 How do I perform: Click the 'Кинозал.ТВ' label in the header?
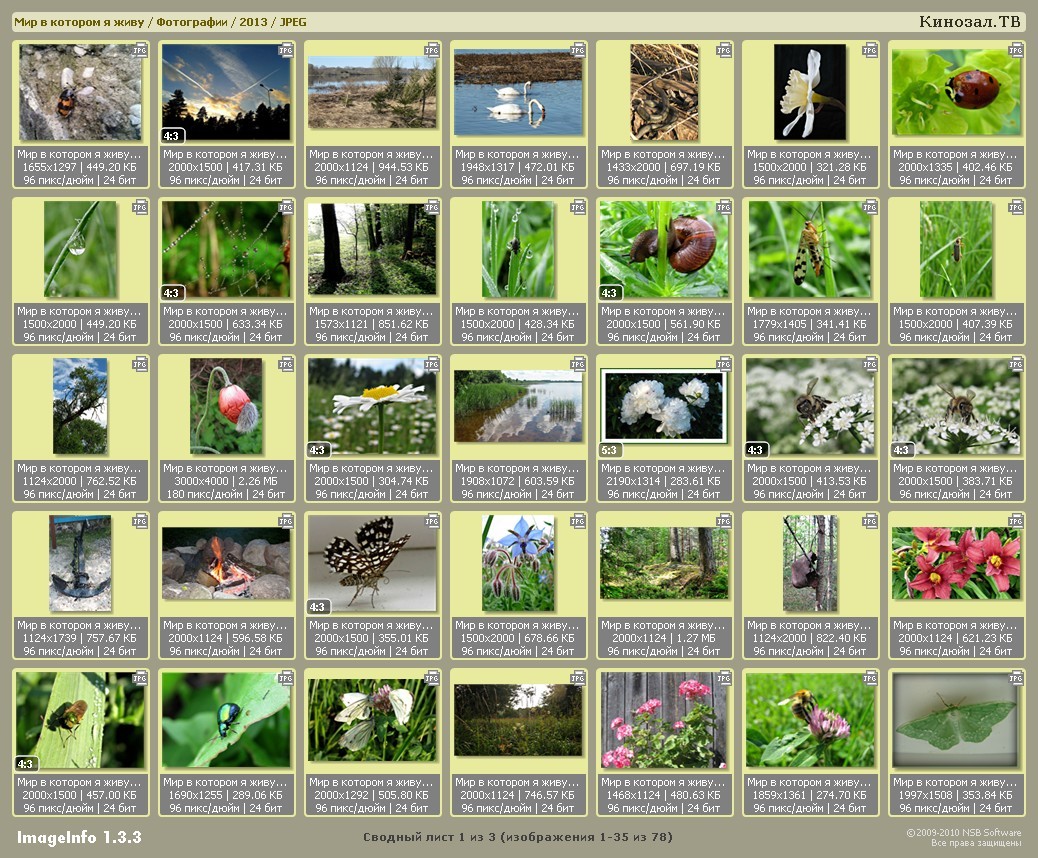coord(971,21)
